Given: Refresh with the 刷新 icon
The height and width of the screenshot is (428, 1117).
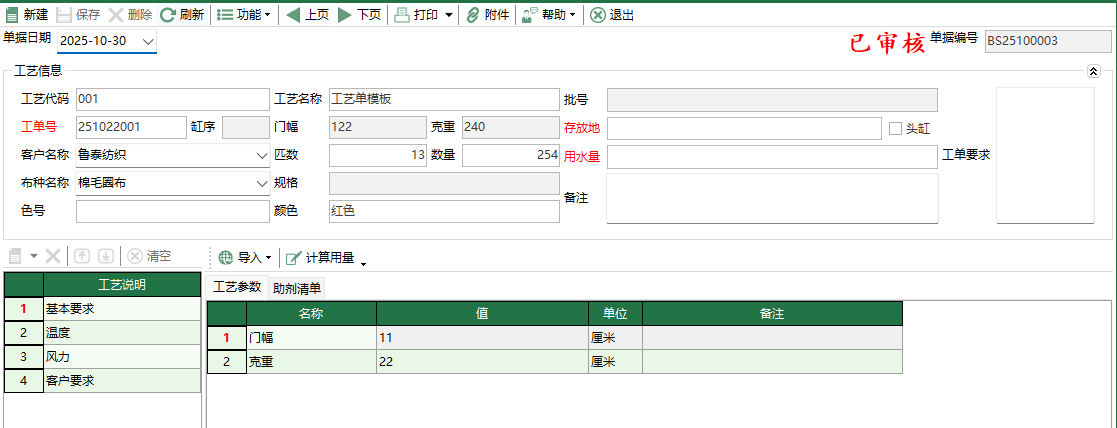Looking at the screenshot, I should click(167, 14).
